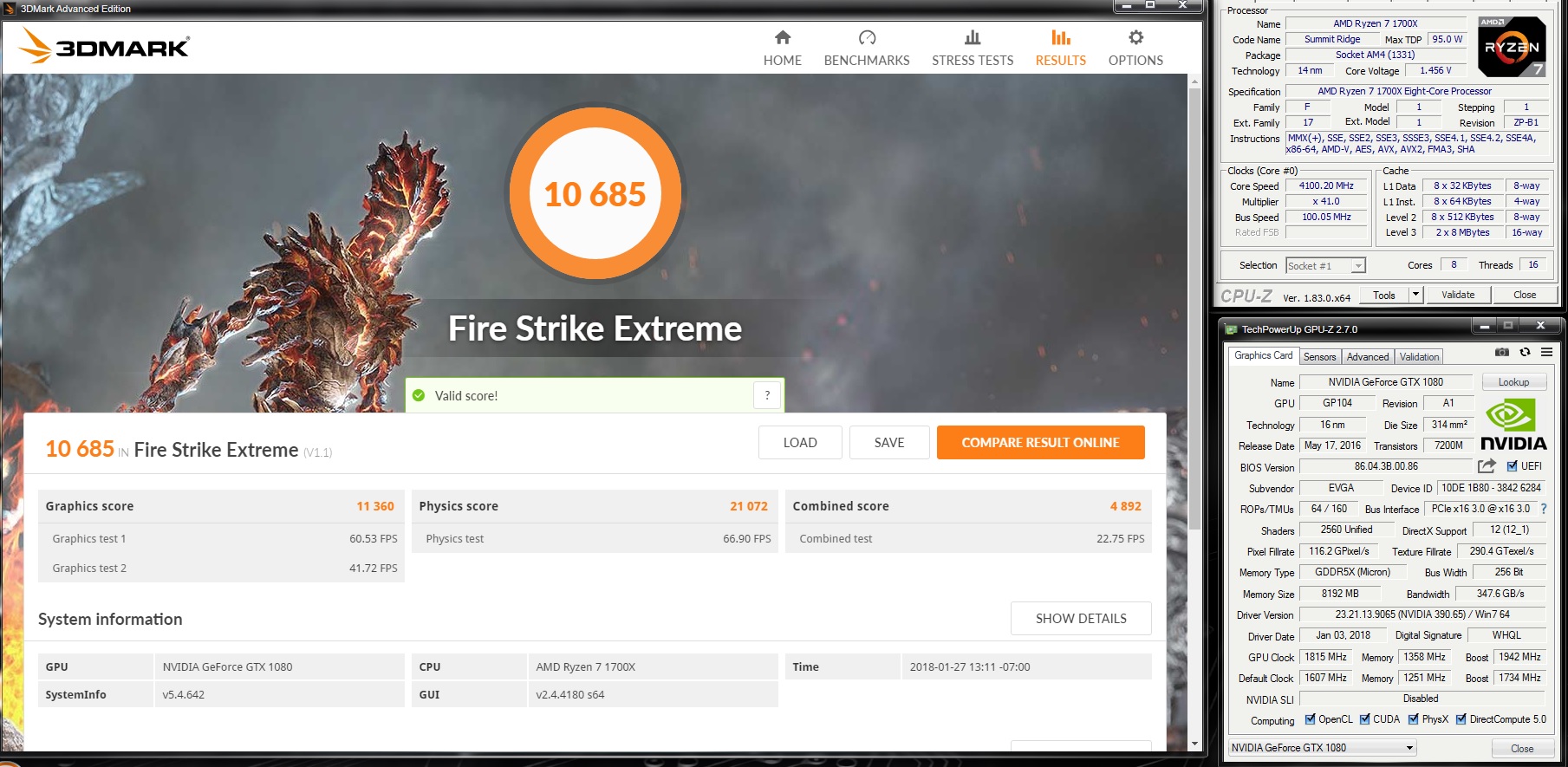1568x767 pixels.
Task: Switch to the Results section
Action: (x=1060, y=49)
